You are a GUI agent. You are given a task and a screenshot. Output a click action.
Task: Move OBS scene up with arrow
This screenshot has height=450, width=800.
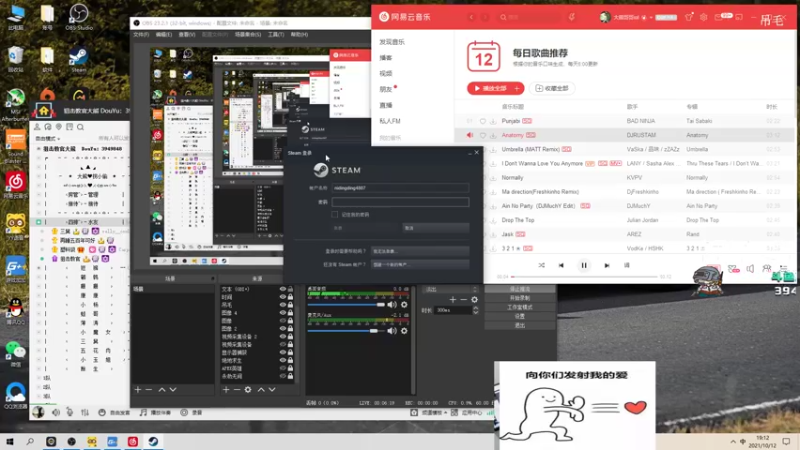(x=162, y=389)
